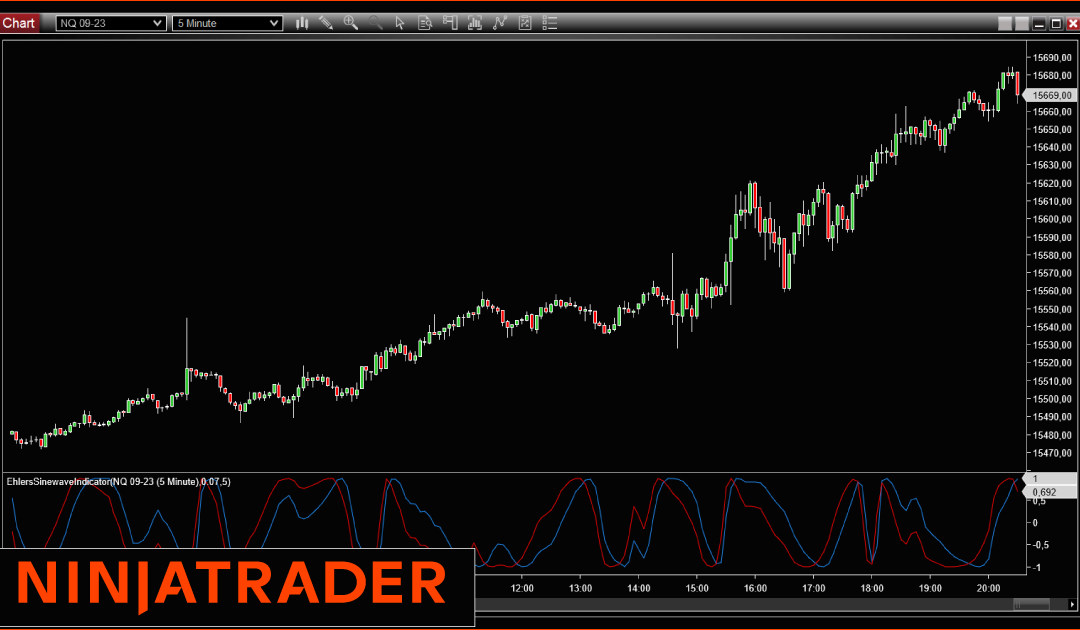
Task: Click the greyed-out zoom out magnifier
Action: (x=375, y=23)
